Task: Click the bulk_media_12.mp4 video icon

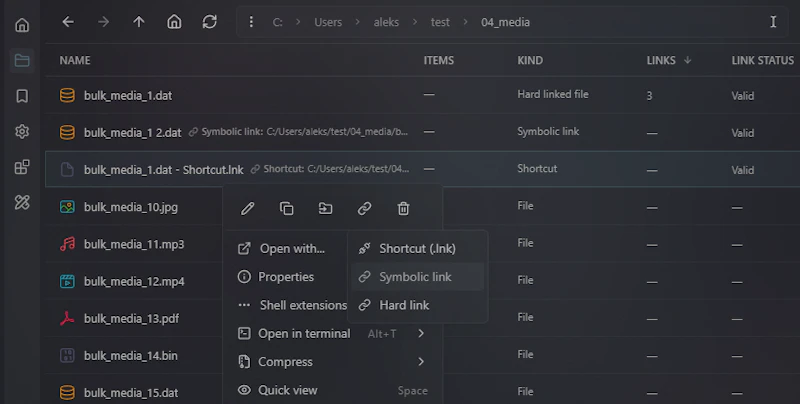Action: point(67,281)
